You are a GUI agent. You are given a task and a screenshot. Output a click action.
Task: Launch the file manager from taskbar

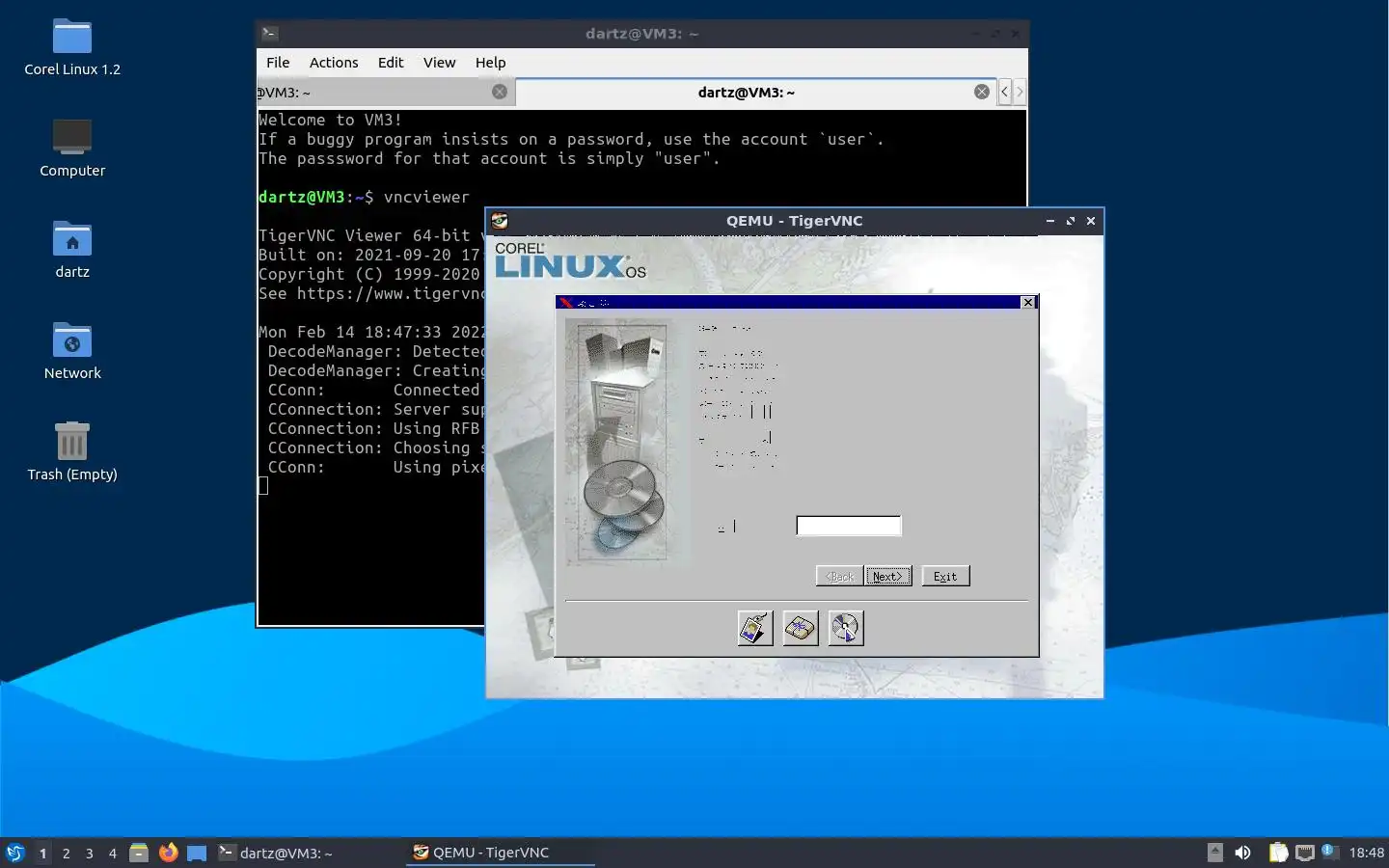139,853
